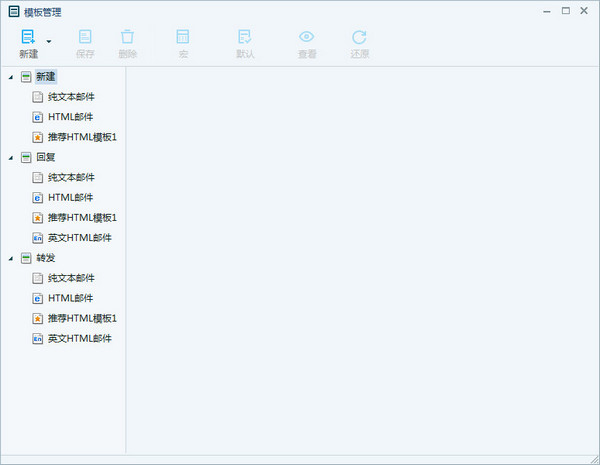
Task: Collapse the 新建 tree group arrow
Action: (x=11, y=77)
